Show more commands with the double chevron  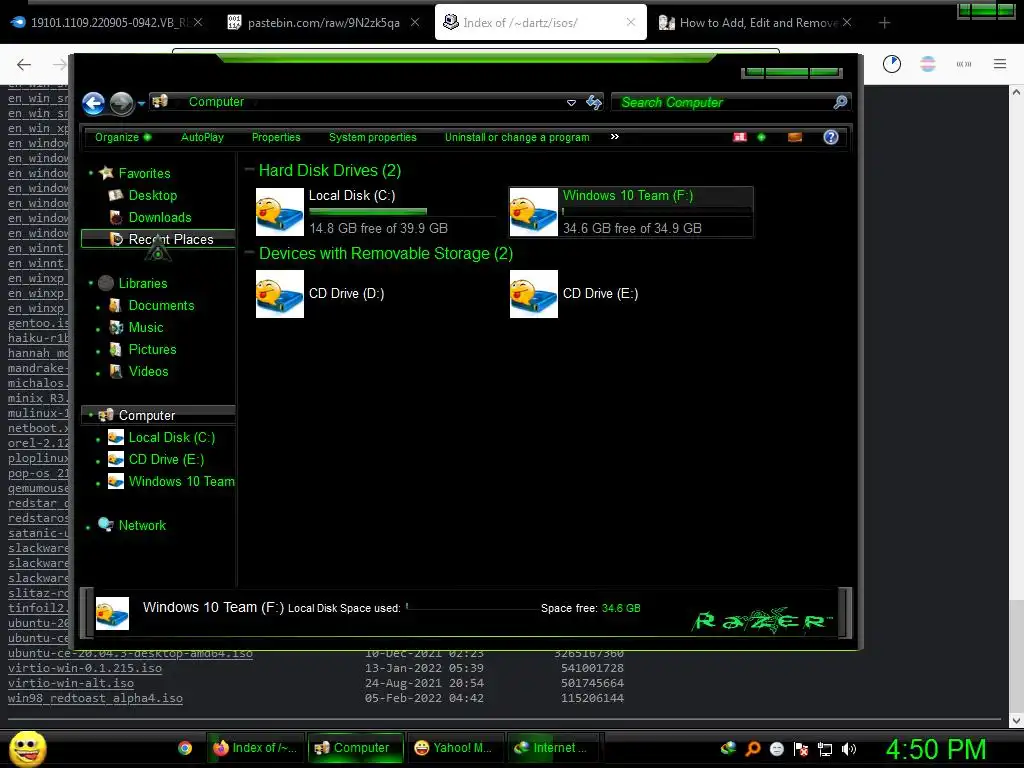coord(615,136)
